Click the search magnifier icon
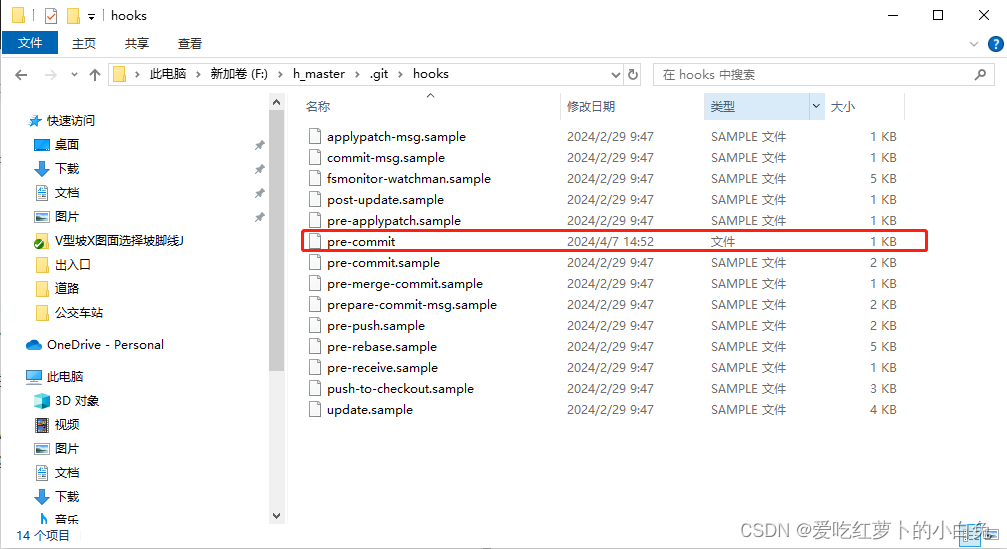Image resolution: width=1007 pixels, height=549 pixels. (x=980, y=74)
